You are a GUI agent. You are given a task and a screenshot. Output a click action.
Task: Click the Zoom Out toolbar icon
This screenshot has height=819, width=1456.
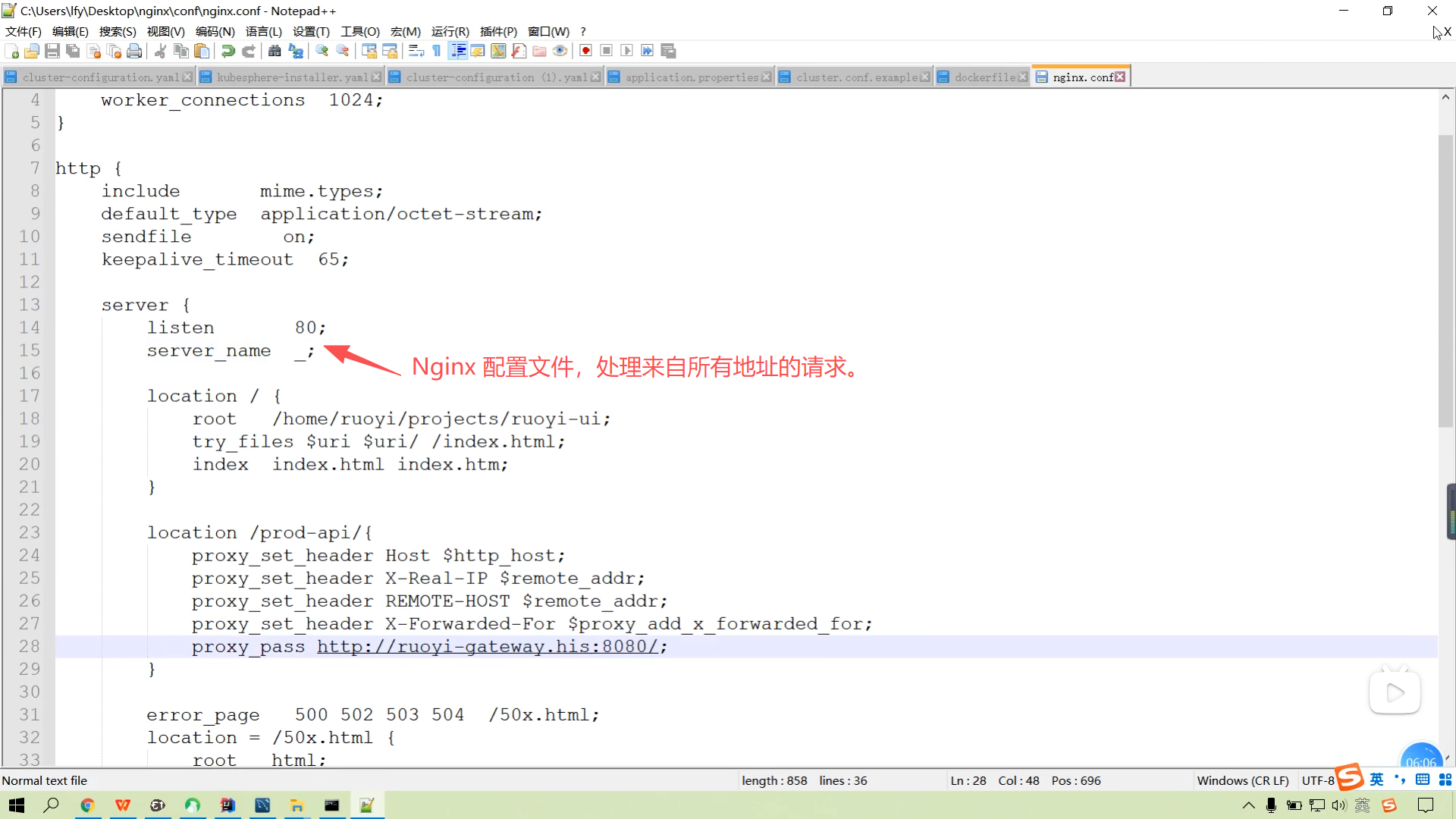(x=343, y=51)
